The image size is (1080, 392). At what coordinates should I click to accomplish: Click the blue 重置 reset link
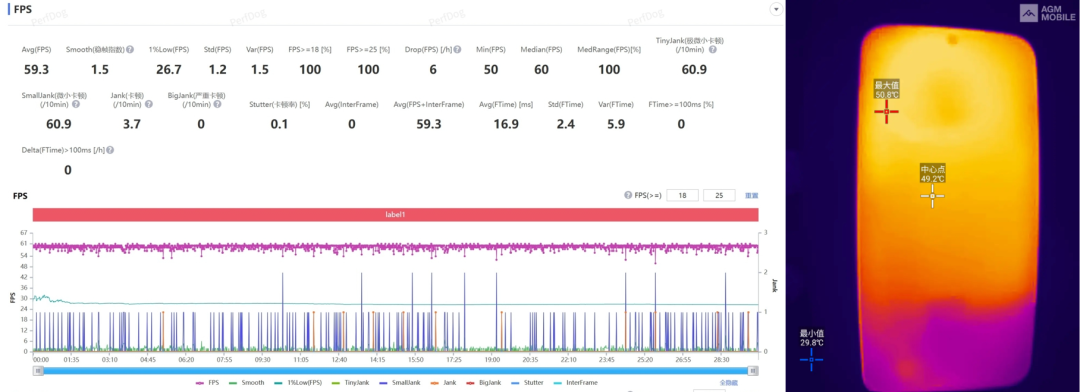pyautogui.click(x=751, y=196)
